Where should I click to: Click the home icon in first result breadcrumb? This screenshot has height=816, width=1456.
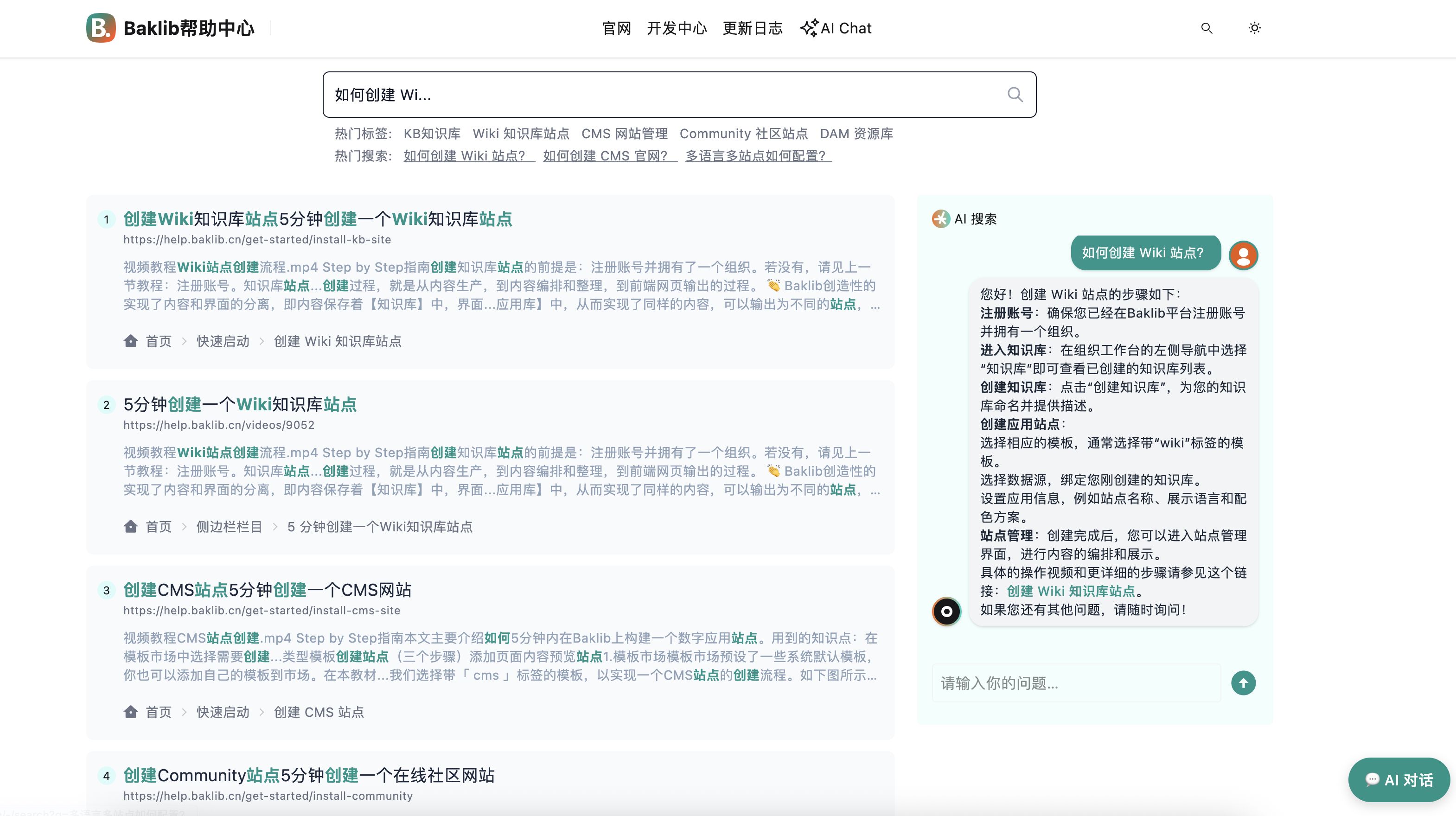(x=131, y=341)
